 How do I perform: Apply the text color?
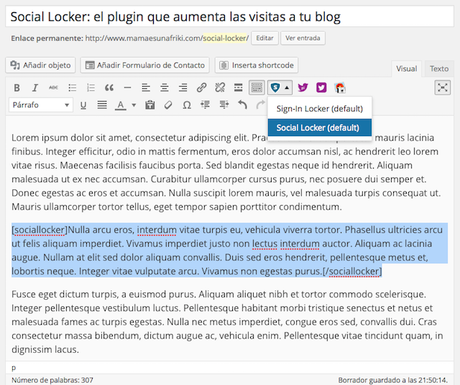coord(120,105)
